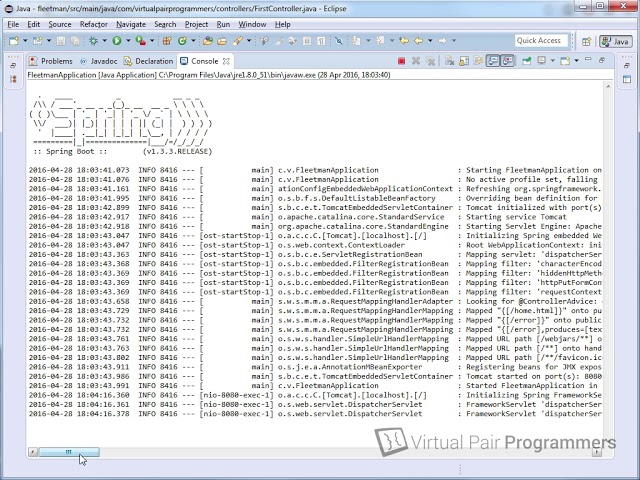Expand the Open Console dropdown arrow

(x=576, y=61)
